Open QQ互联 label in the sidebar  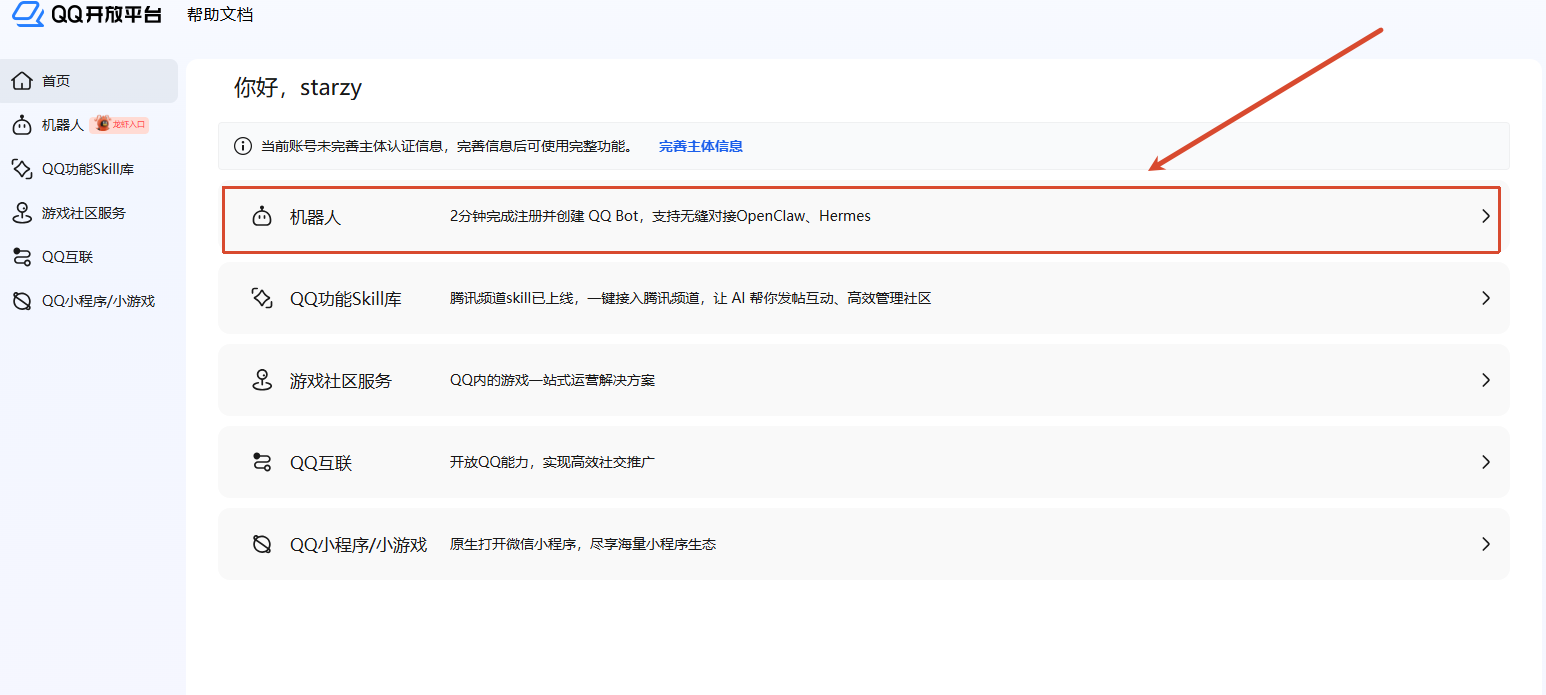coord(68,257)
